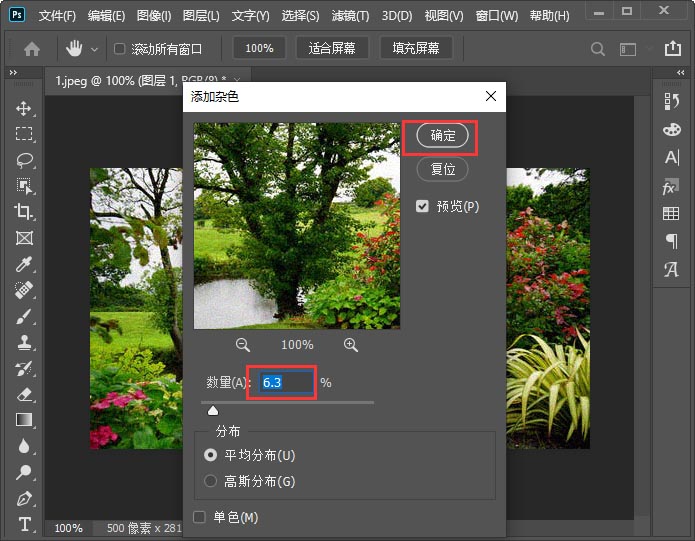Click the noise preview thumbnail
Viewport: 695px width, 541px height.
(x=297, y=226)
